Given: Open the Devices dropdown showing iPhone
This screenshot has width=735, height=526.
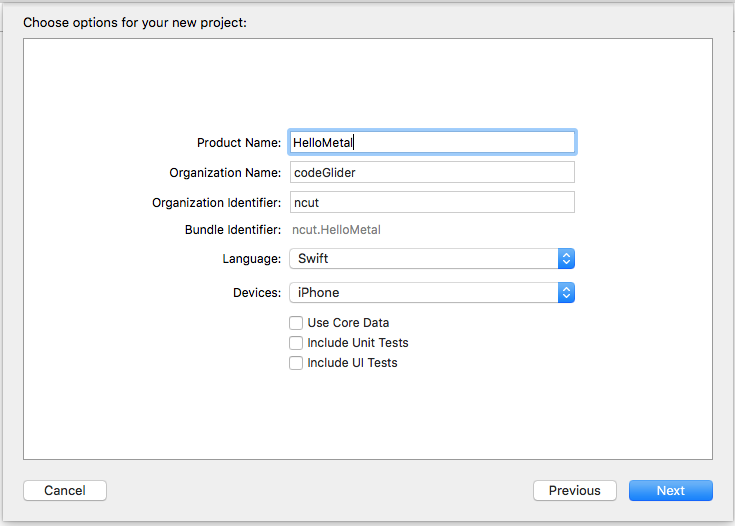Looking at the screenshot, I should (x=423, y=293).
